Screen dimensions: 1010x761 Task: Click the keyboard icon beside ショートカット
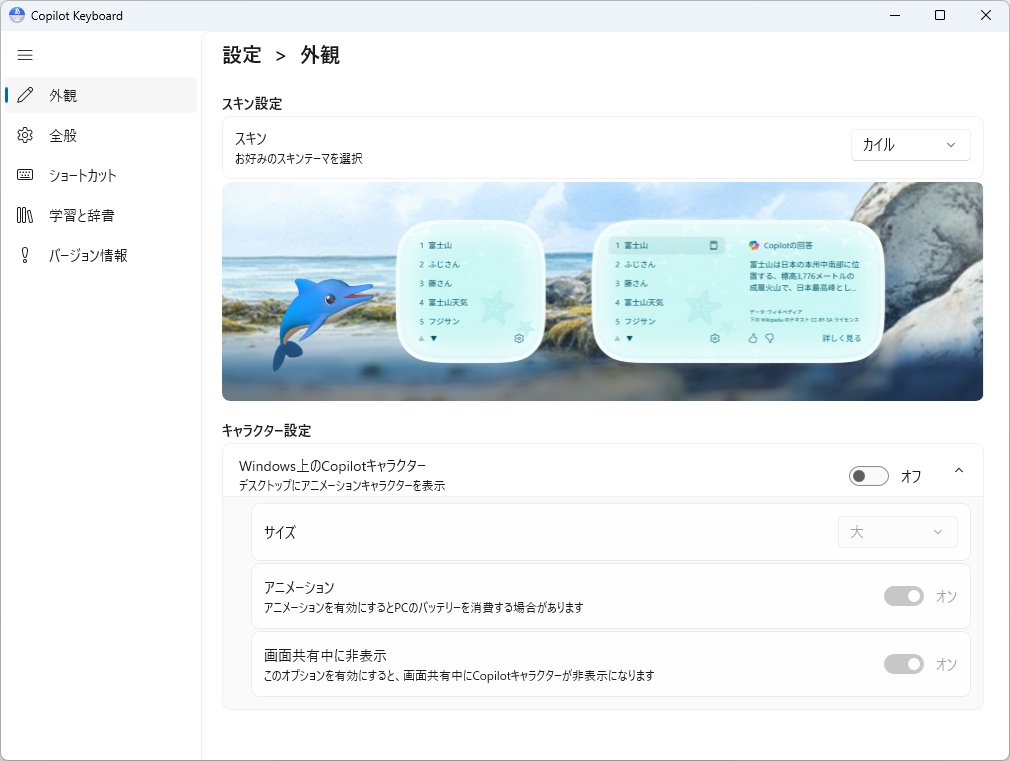(25, 175)
